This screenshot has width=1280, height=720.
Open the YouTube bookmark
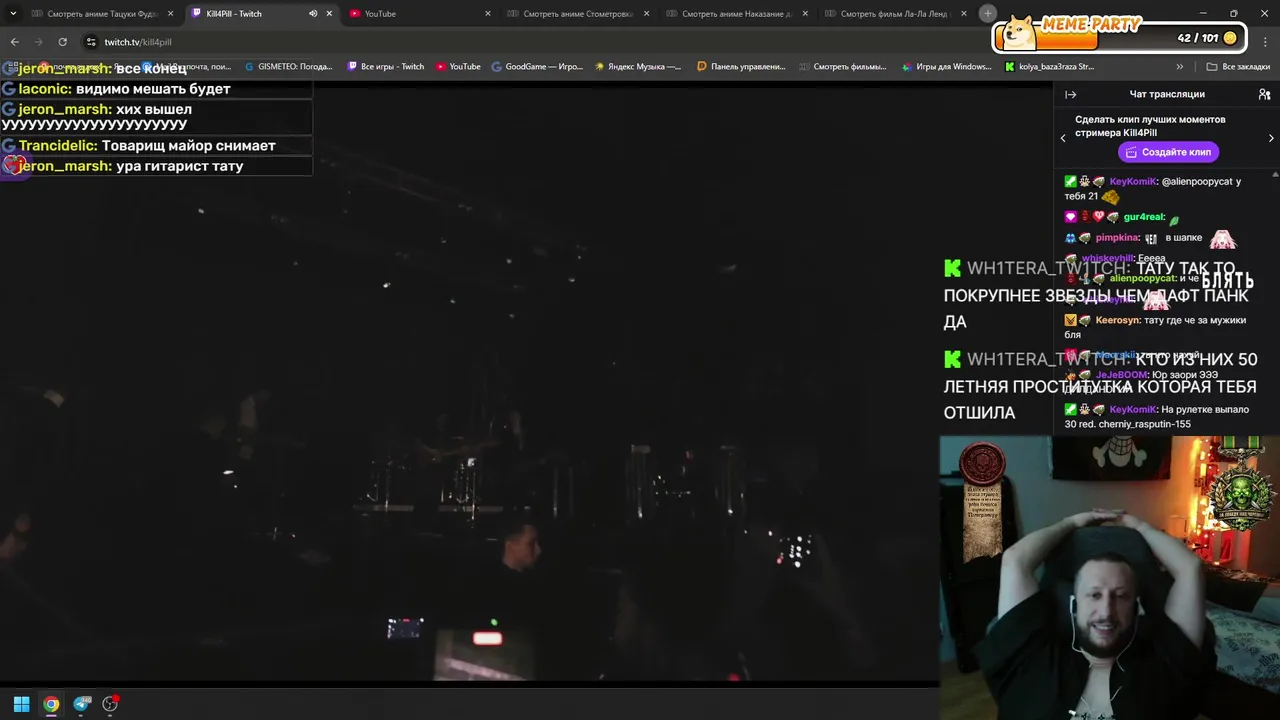pos(457,67)
